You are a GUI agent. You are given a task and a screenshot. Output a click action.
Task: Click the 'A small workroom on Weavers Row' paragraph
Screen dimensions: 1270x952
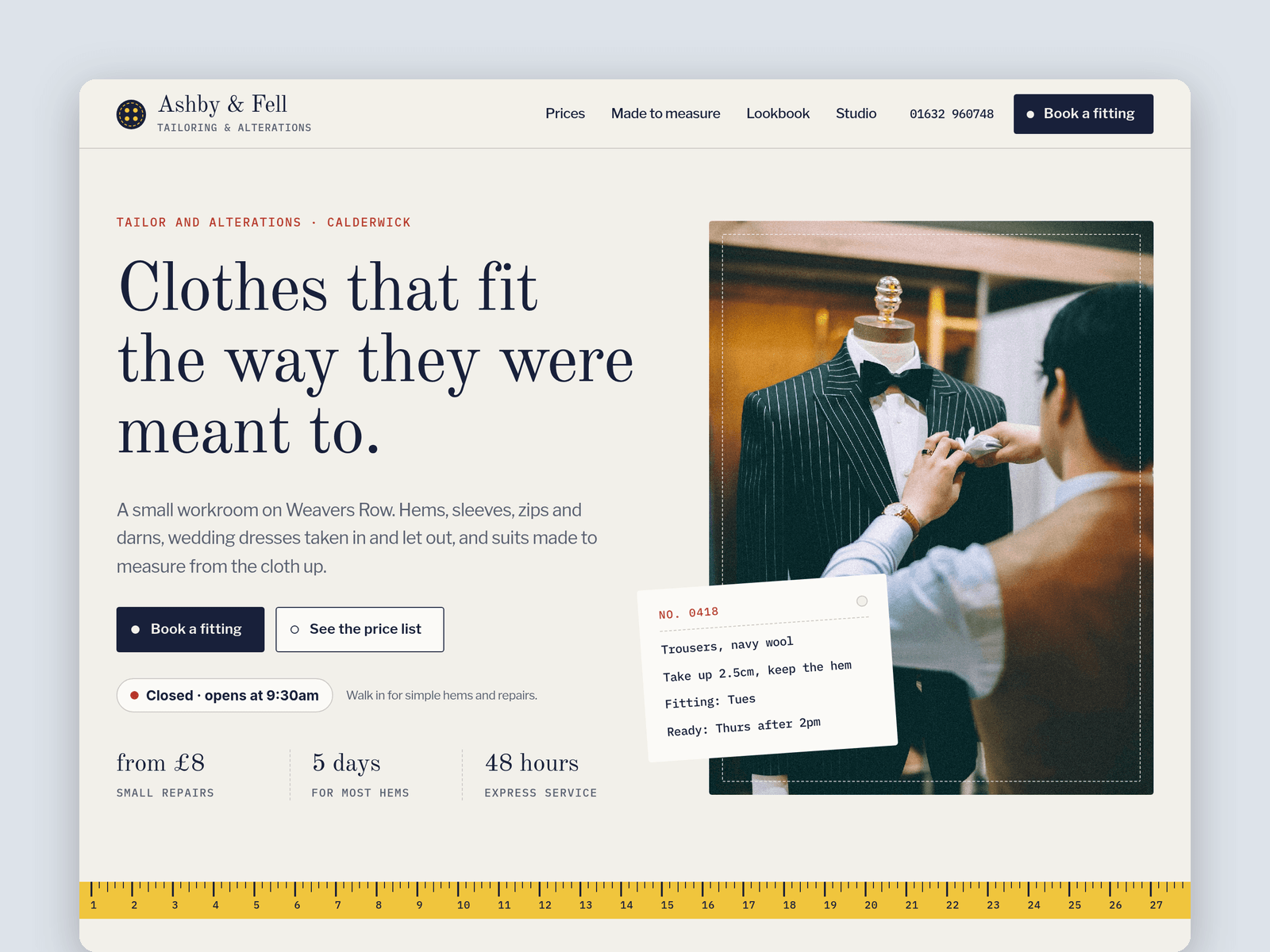pos(357,538)
